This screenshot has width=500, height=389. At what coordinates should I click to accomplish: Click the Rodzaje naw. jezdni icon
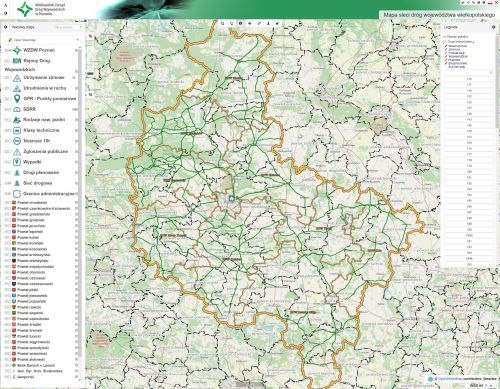click(17, 120)
